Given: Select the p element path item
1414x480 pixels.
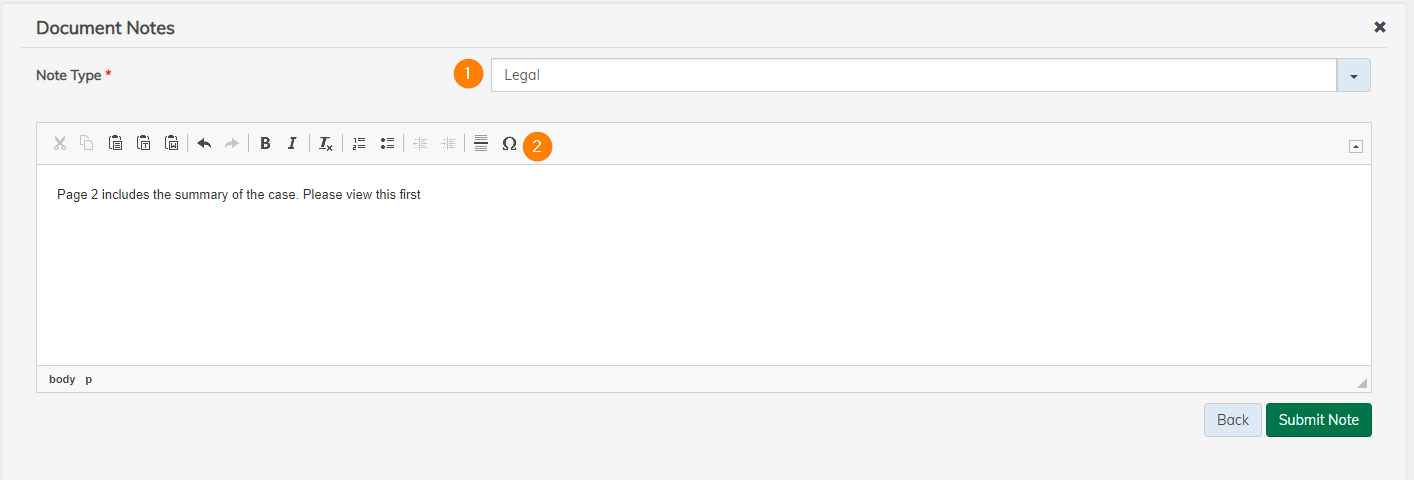Looking at the screenshot, I should tap(88, 380).
